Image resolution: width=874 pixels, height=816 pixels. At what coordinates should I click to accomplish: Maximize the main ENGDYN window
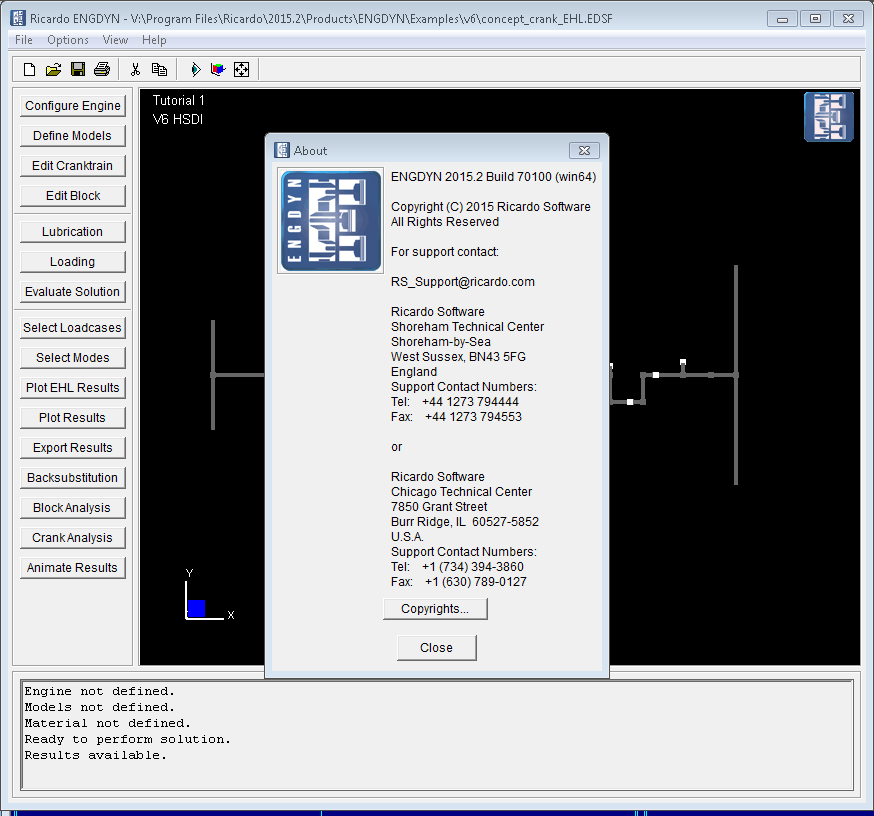[815, 19]
